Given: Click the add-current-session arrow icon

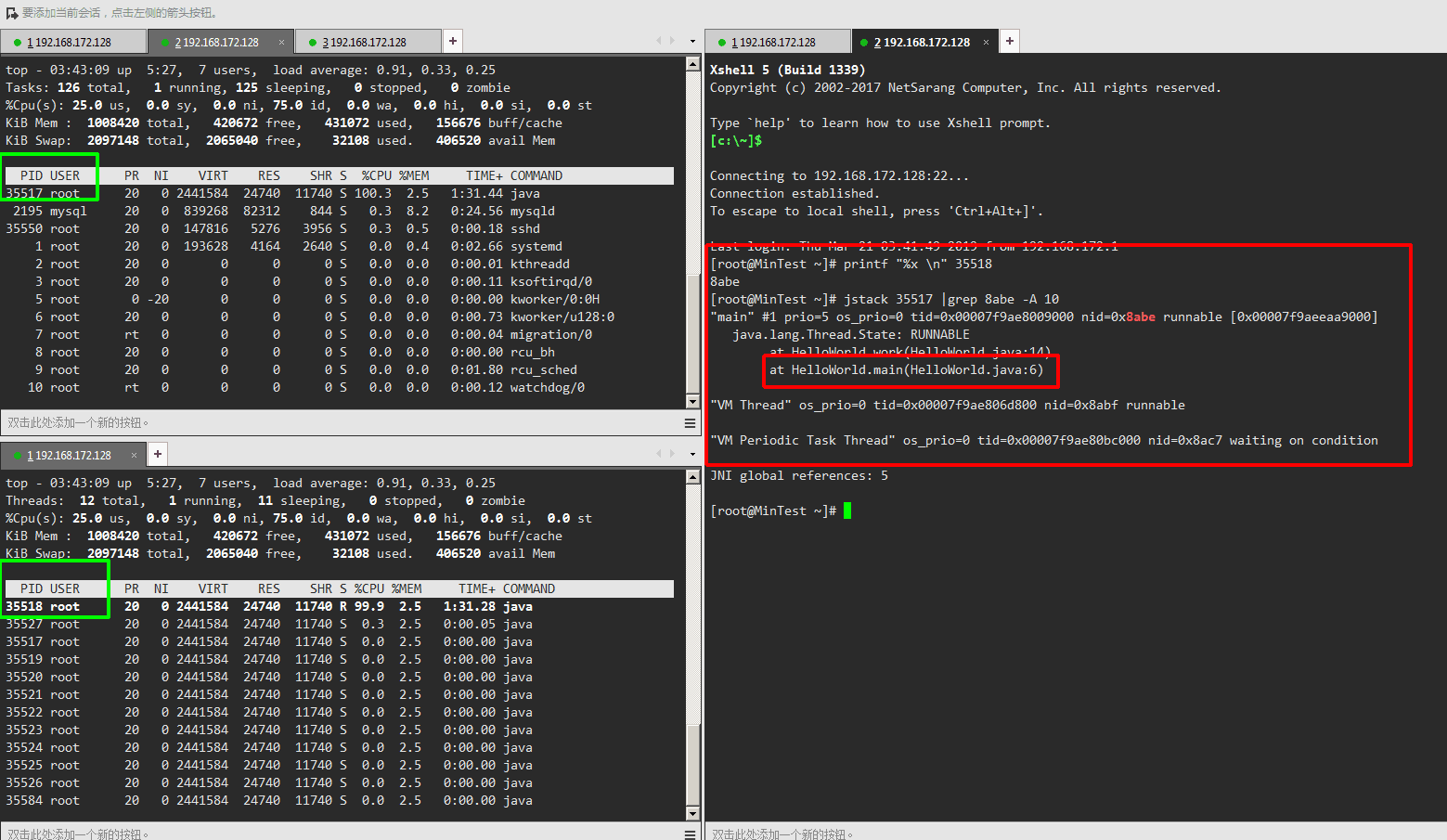Looking at the screenshot, I should click(x=12, y=13).
